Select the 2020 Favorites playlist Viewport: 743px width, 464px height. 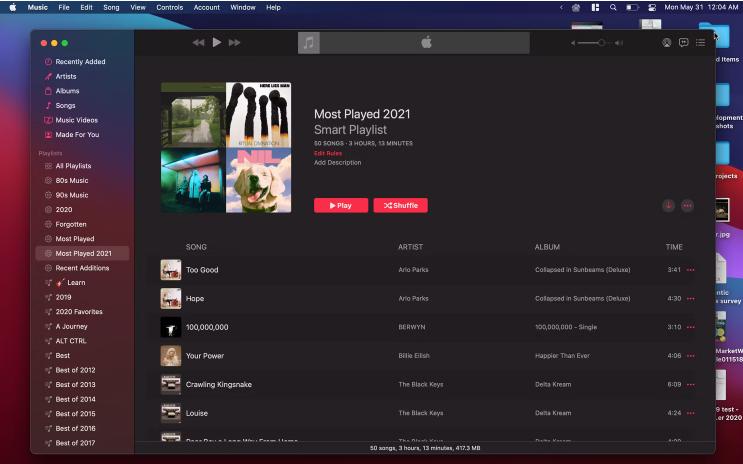(x=79, y=312)
